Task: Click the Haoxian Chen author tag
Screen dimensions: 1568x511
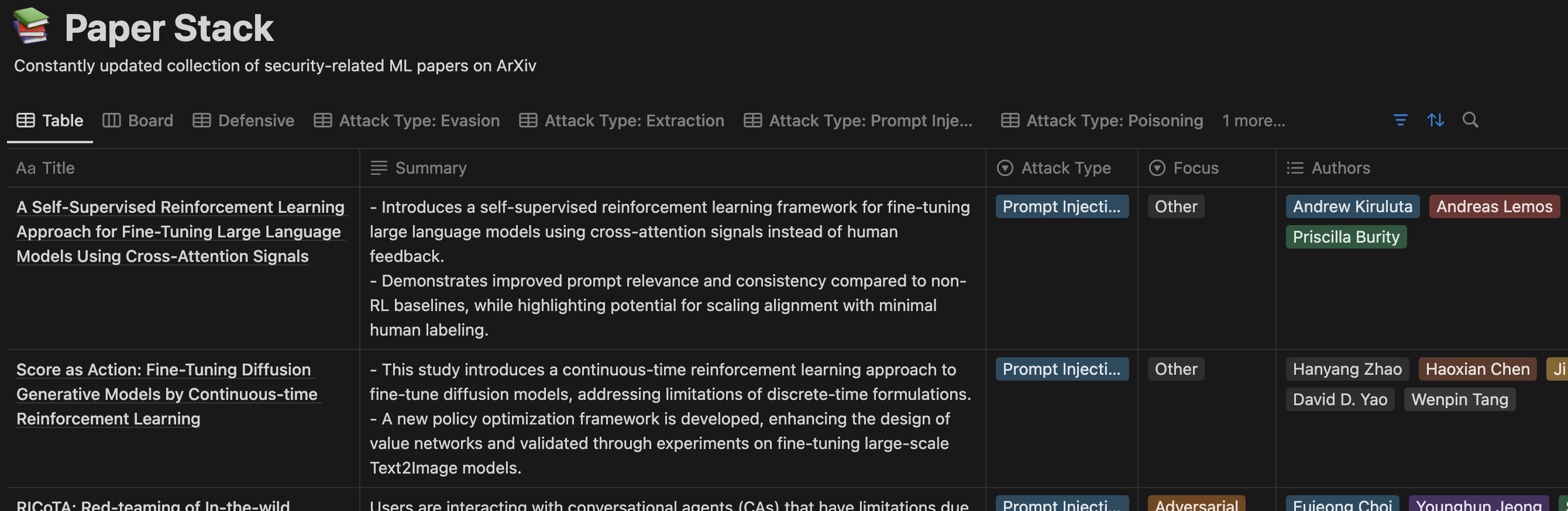Action: point(1477,369)
